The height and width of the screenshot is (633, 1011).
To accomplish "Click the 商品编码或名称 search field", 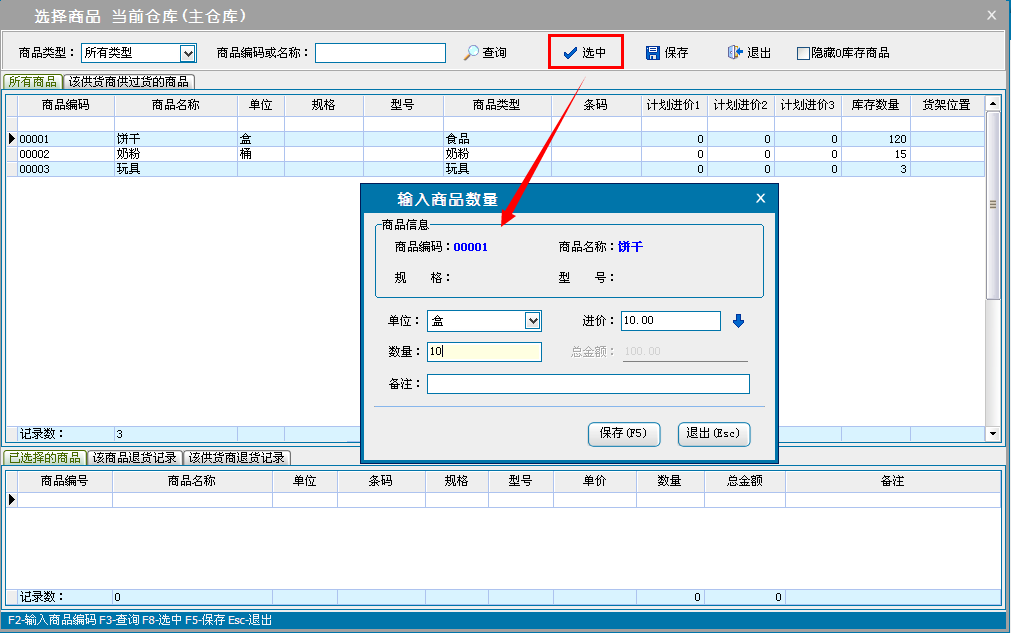I will point(380,53).
